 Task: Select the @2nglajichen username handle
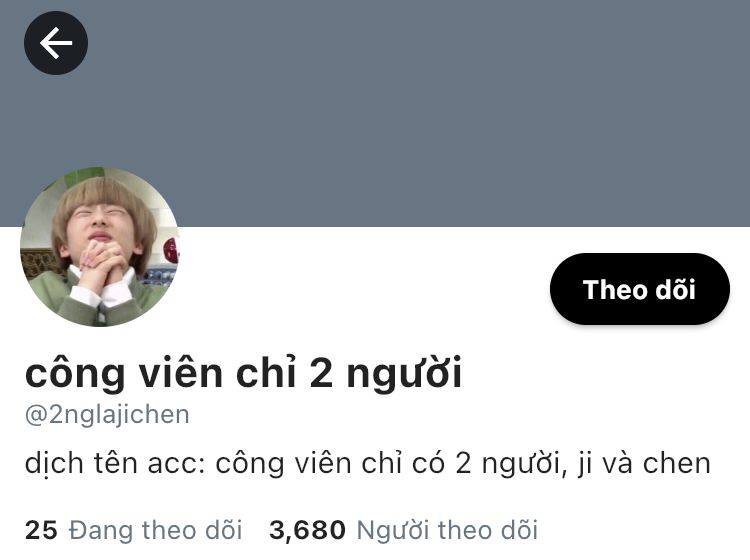pos(107,414)
